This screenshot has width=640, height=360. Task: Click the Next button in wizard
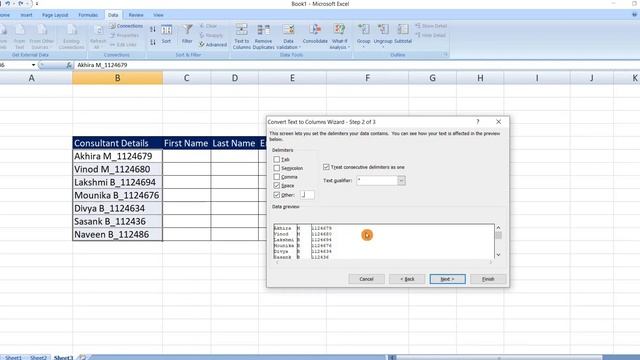click(447, 279)
